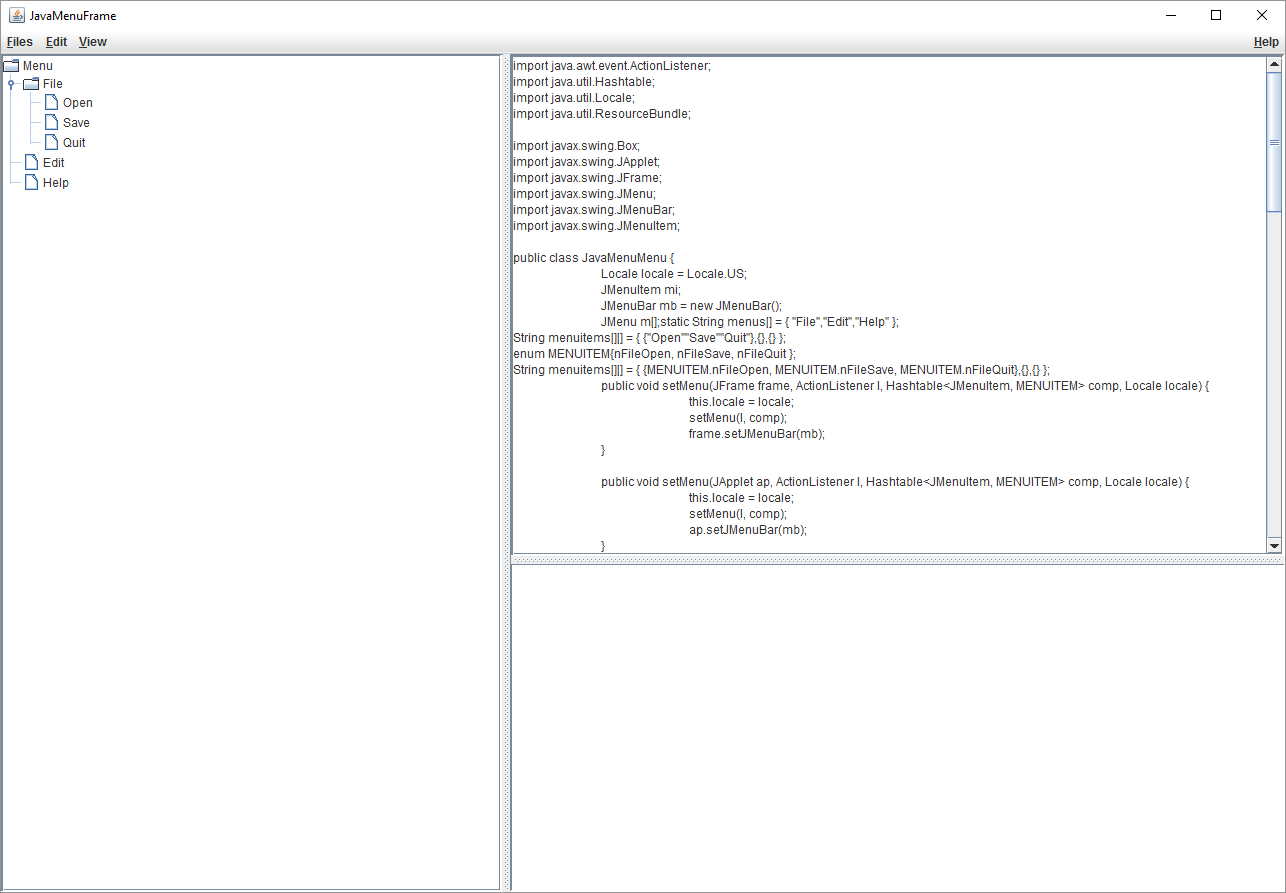Click the Save document icon

click(x=51, y=122)
